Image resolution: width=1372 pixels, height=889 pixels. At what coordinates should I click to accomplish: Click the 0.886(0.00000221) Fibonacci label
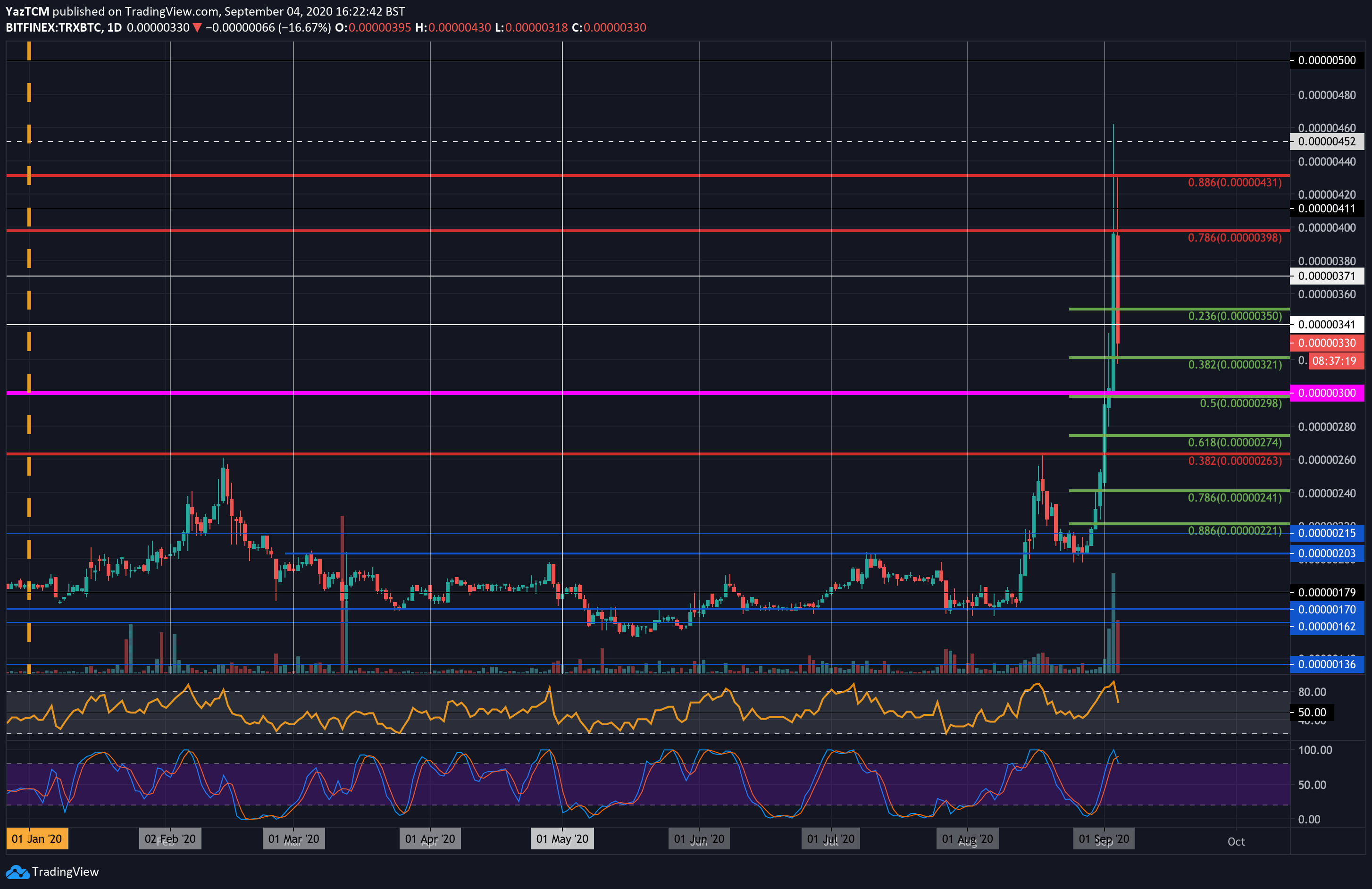pyautogui.click(x=1235, y=531)
